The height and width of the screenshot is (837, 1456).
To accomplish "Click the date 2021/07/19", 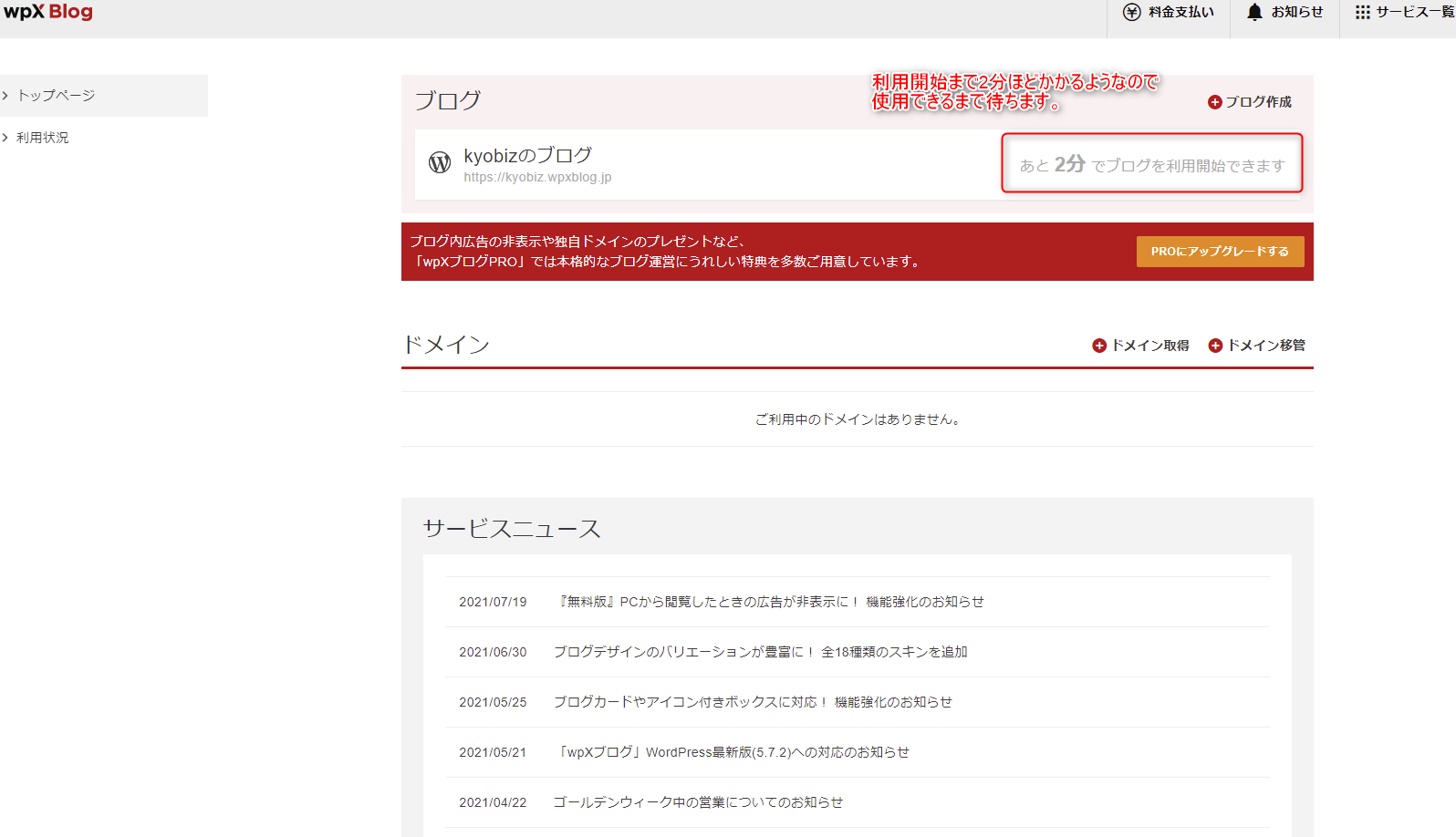I will (493, 602).
